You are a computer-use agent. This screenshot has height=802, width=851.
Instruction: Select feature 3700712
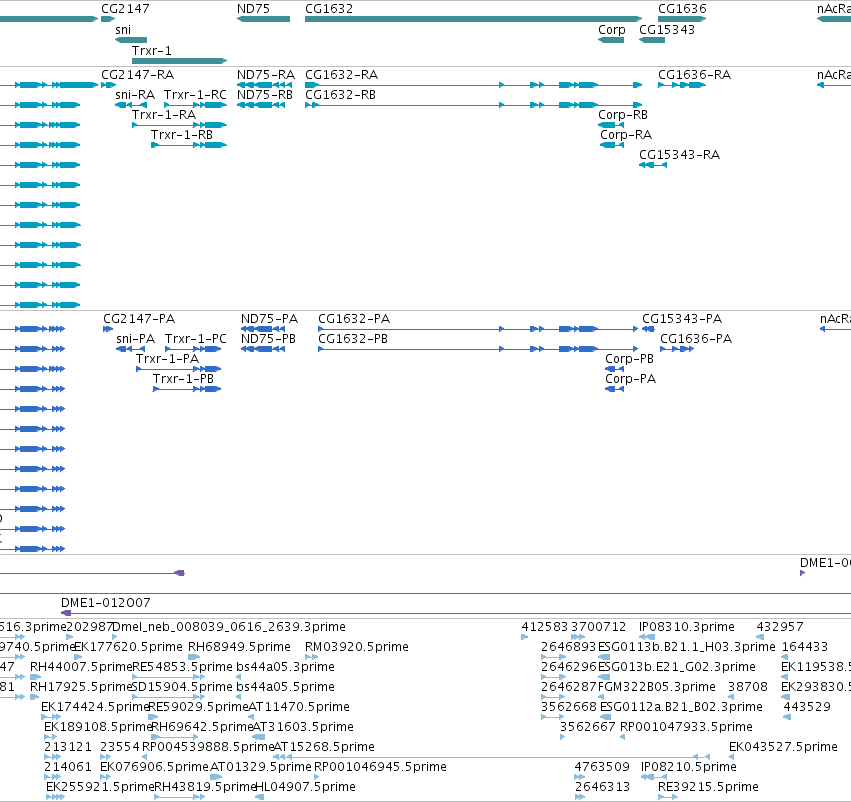(x=599, y=627)
